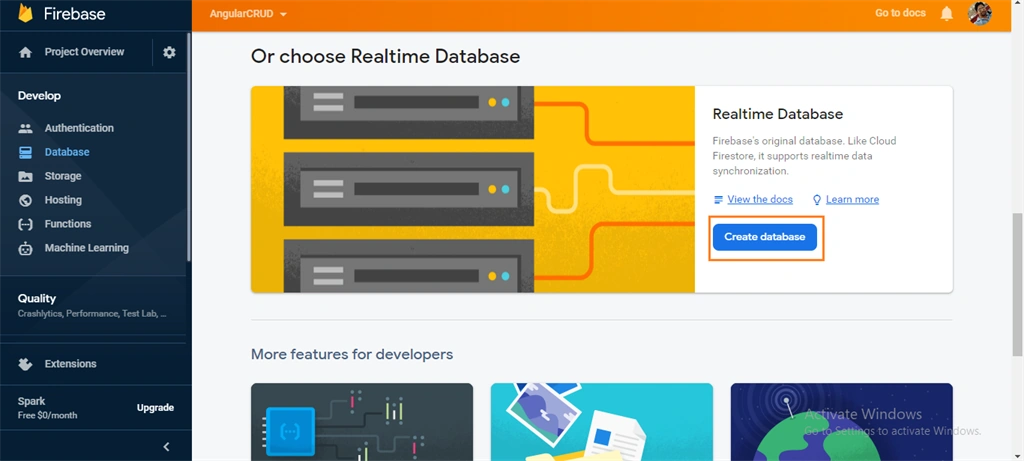Click the Functions brackets icon

tap(25, 224)
